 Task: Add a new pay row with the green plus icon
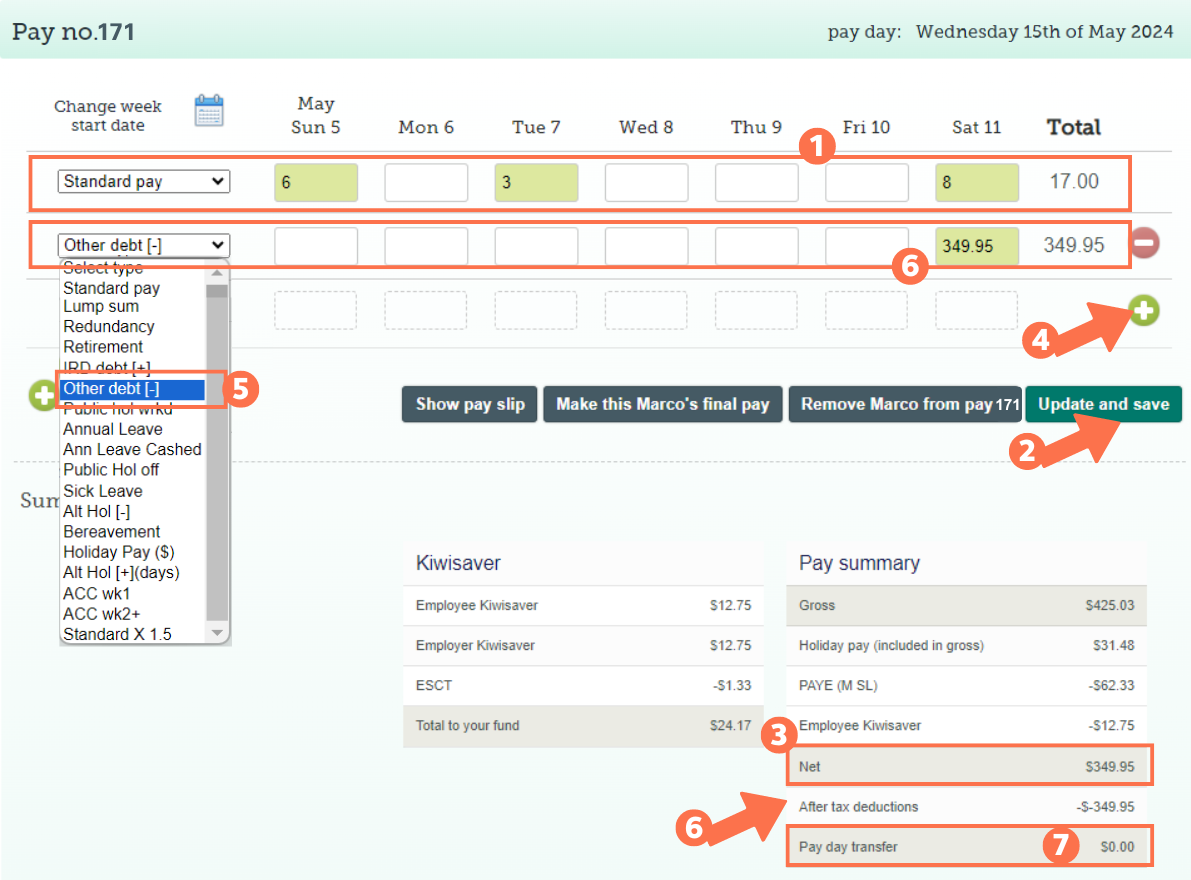pyautogui.click(x=1143, y=310)
